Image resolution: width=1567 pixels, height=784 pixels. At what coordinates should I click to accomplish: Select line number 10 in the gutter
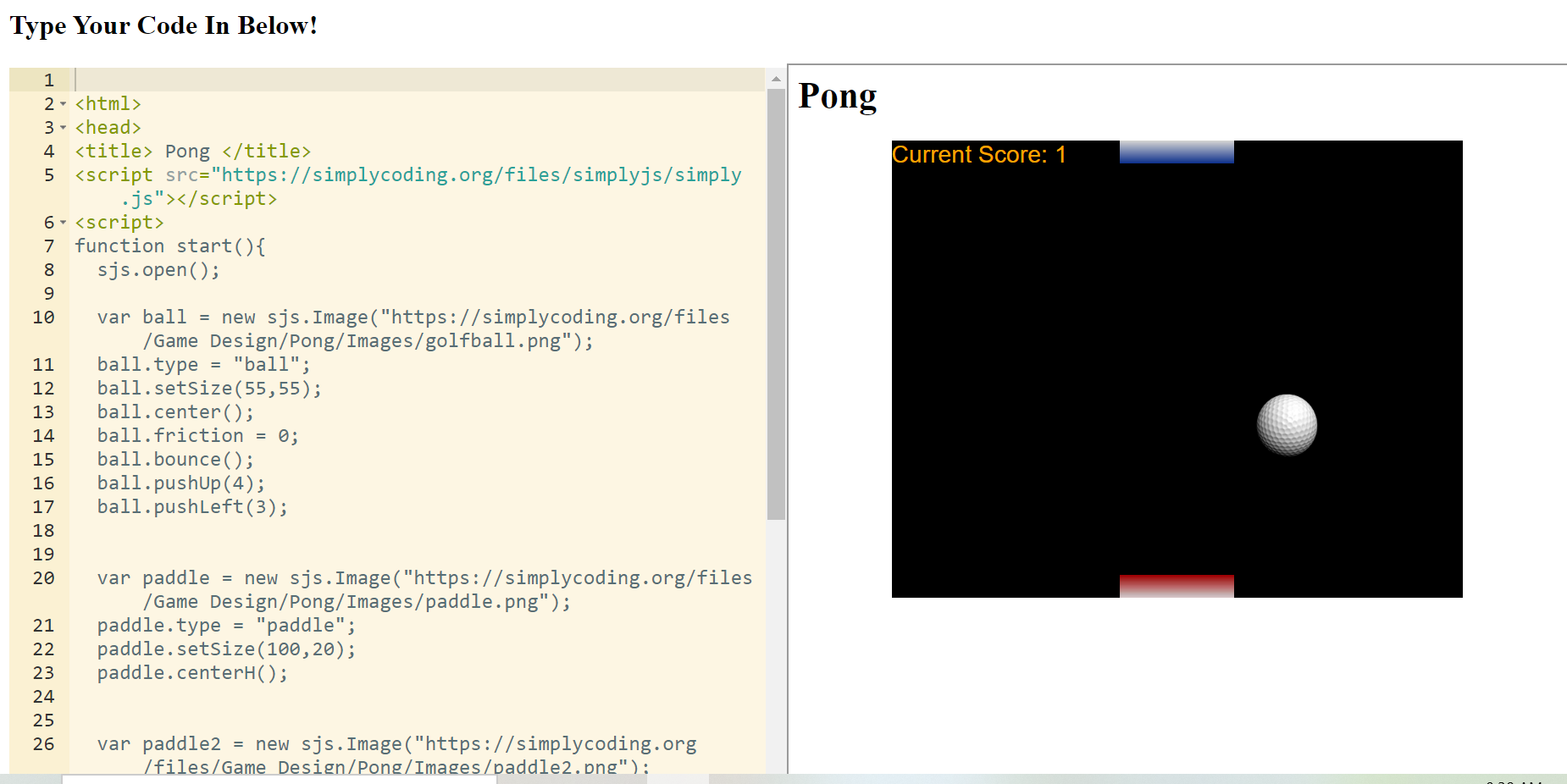tap(44, 317)
